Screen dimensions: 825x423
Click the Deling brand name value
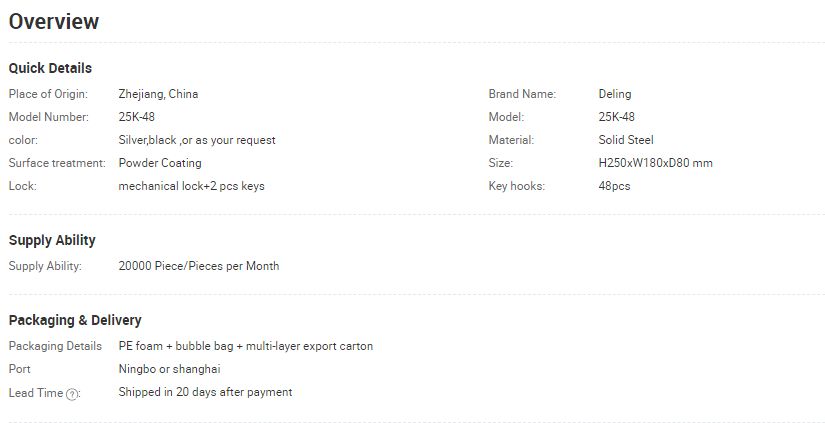(615, 94)
